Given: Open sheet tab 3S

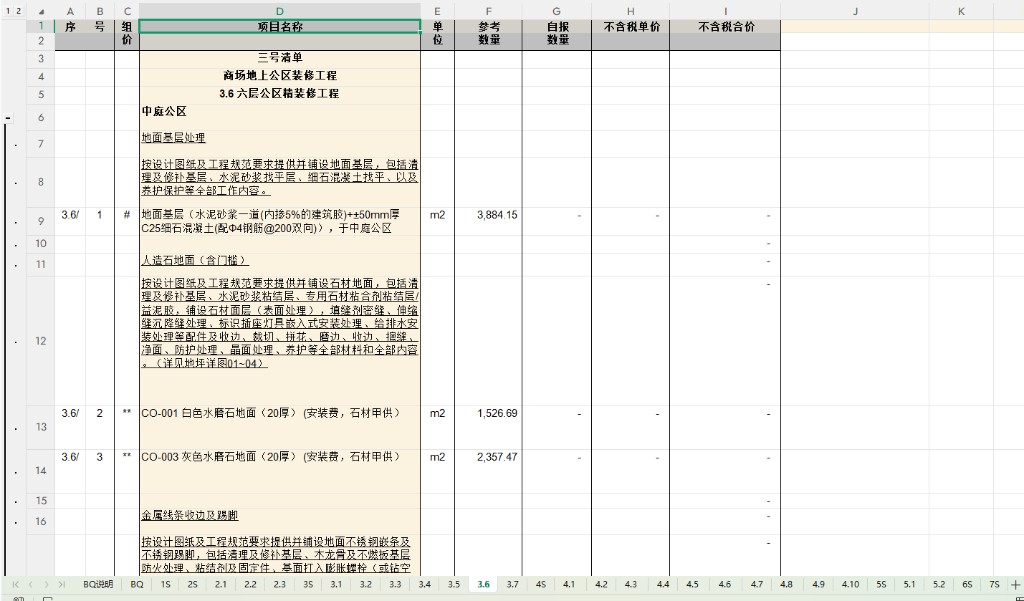Looking at the screenshot, I should (308, 584).
